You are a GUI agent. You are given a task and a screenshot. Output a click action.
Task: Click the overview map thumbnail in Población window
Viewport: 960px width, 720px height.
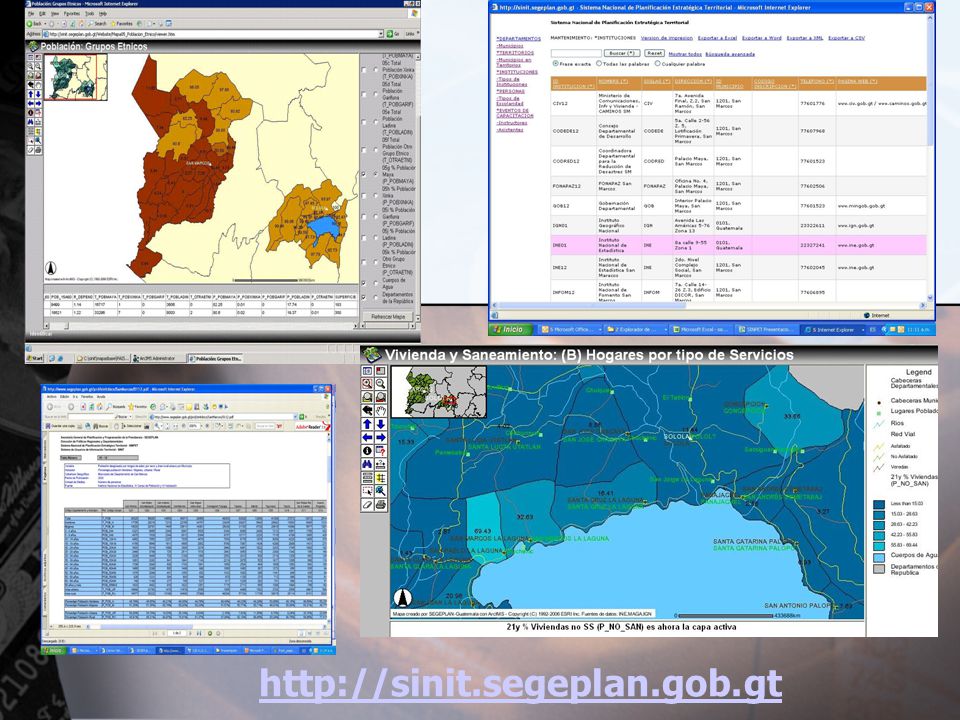pyautogui.click(x=75, y=77)
